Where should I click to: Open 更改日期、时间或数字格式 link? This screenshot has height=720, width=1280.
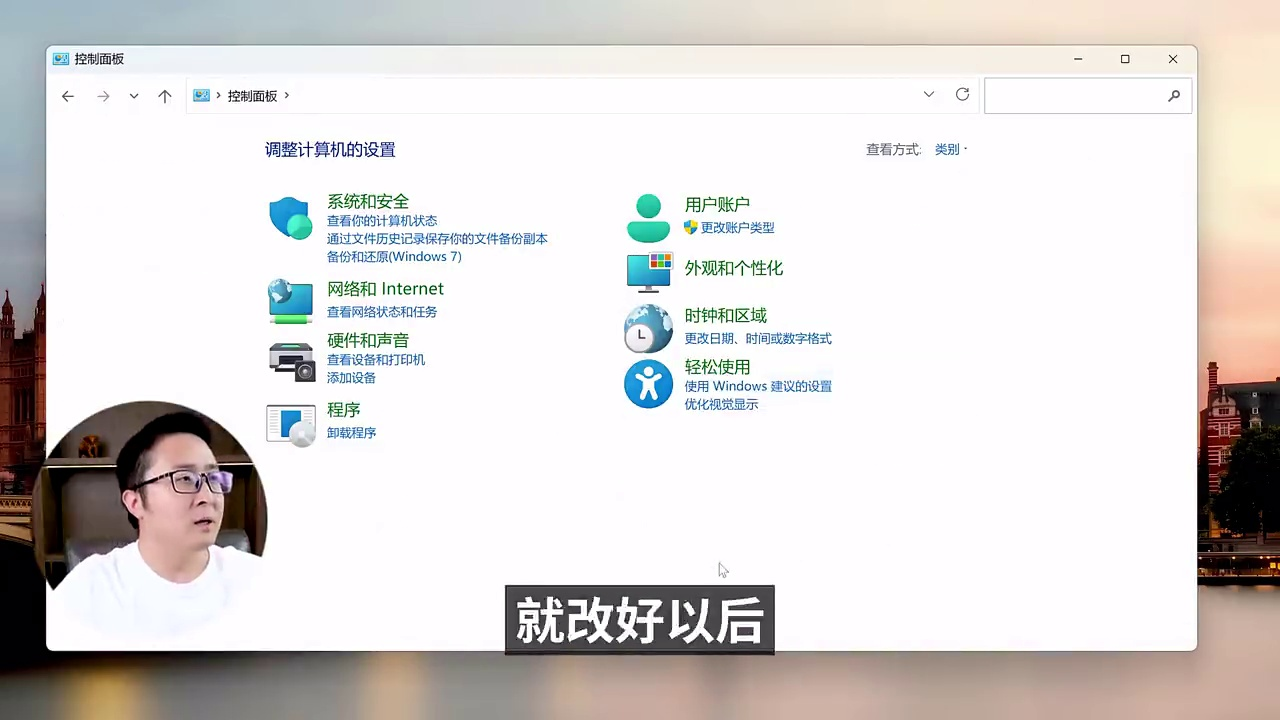pyautogui.click(x=758, y=339)
